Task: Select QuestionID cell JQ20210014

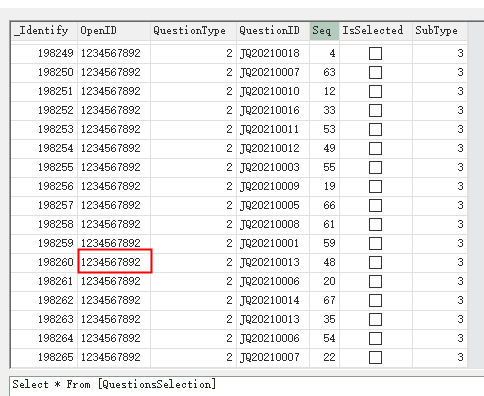Action: (x=273, y=300)
